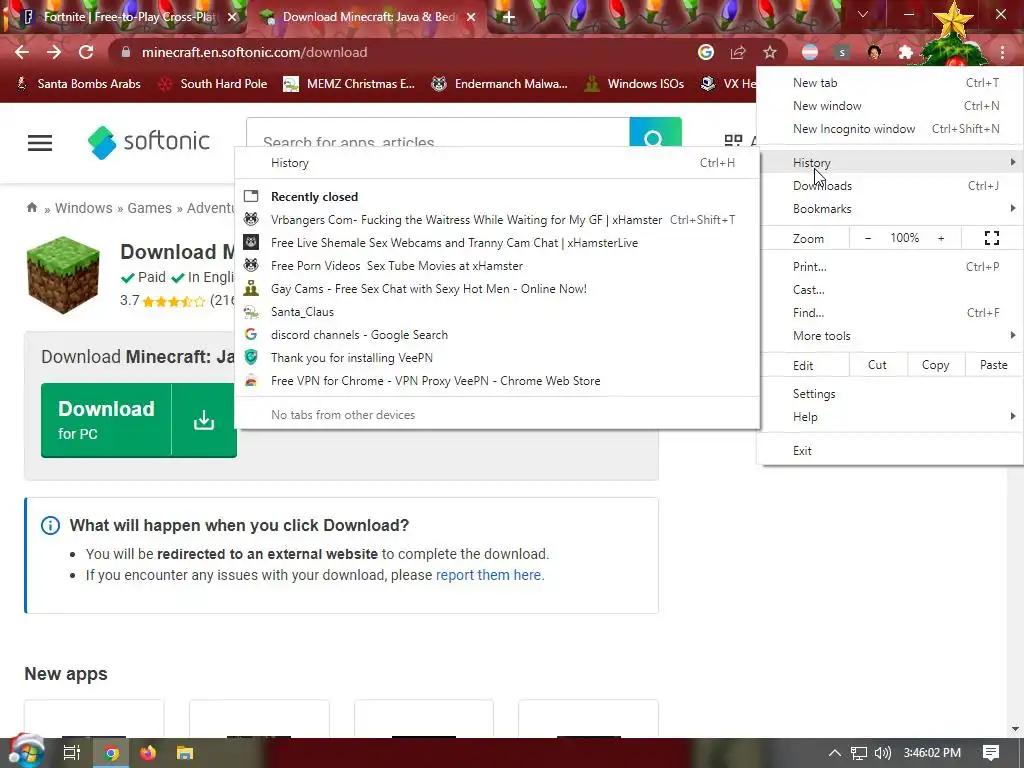
Task: Reopen discord channels Google Search tab
Action: coord(498,335)
